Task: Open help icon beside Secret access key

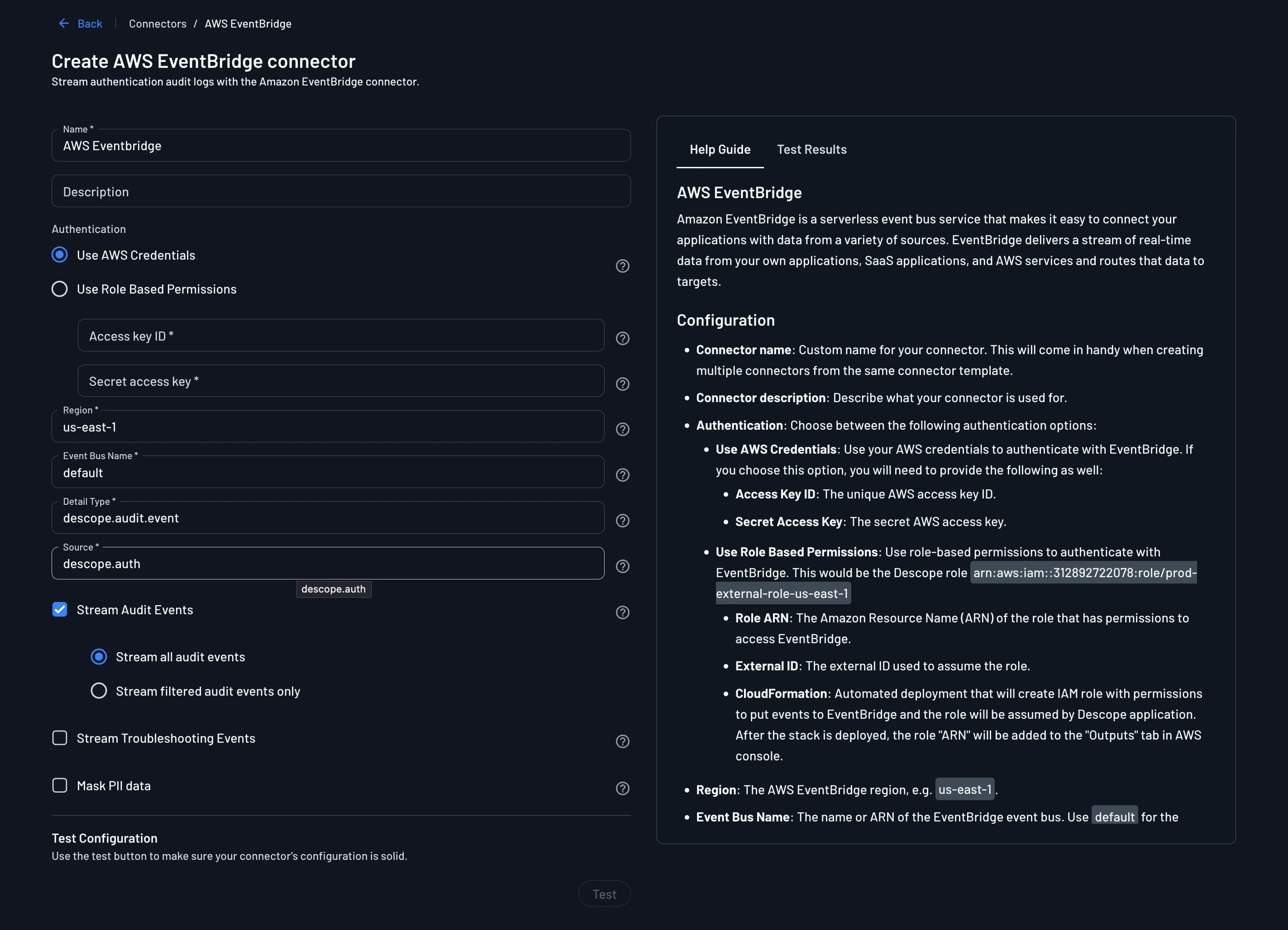Action: (622, 384)
